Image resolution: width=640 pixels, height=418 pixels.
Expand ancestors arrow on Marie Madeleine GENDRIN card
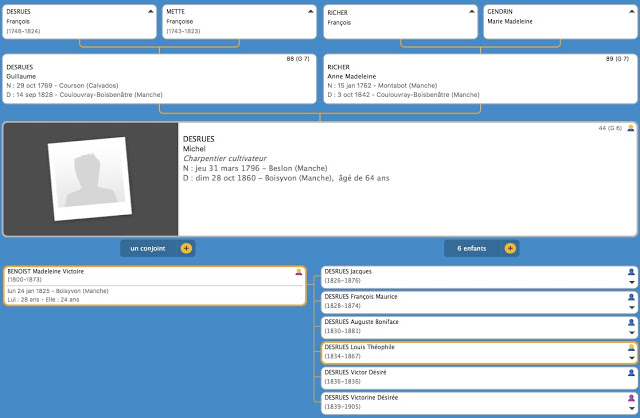pos(630,11)
